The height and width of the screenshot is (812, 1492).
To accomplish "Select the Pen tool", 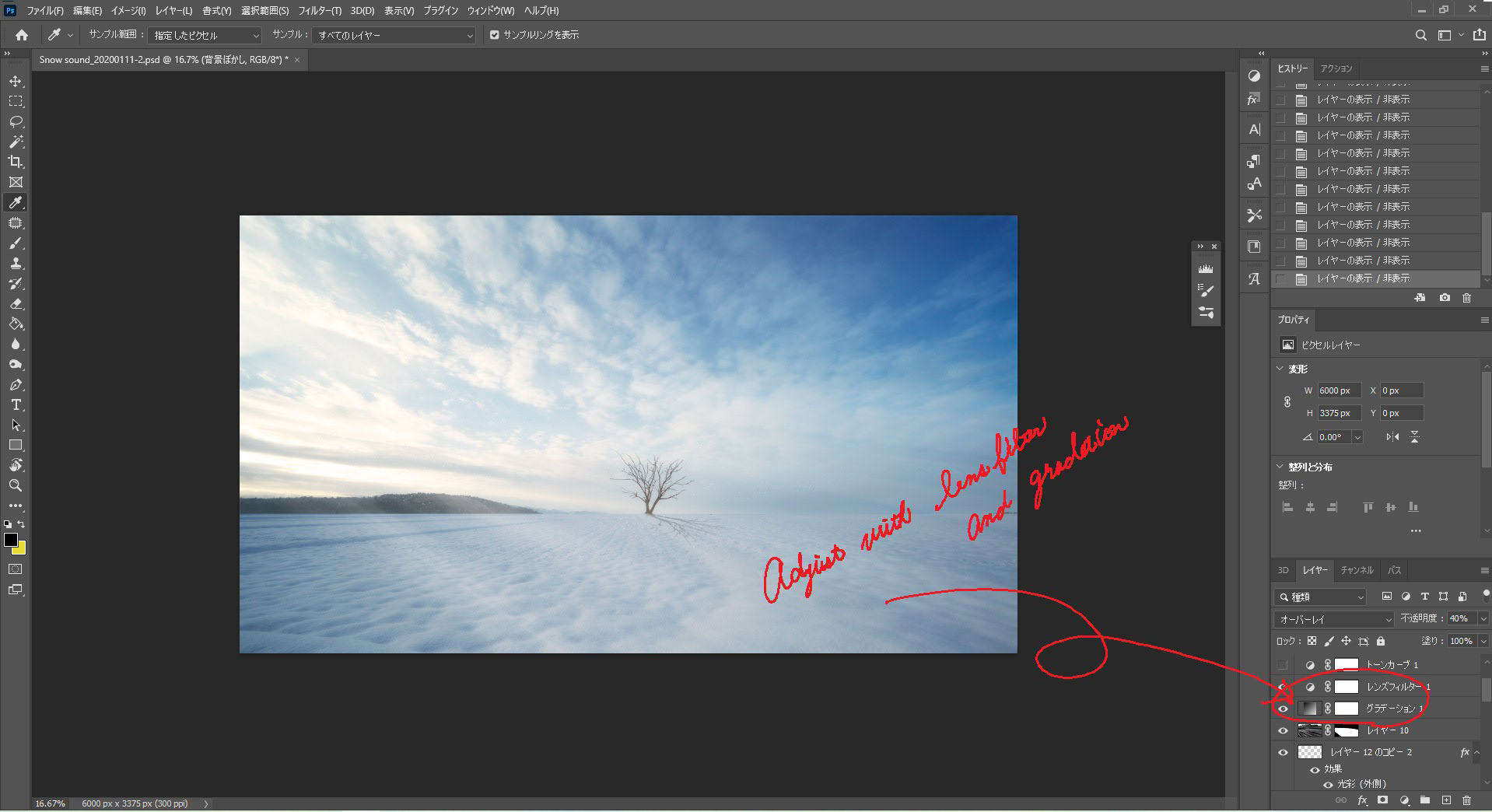I will [x=16, y=385].
